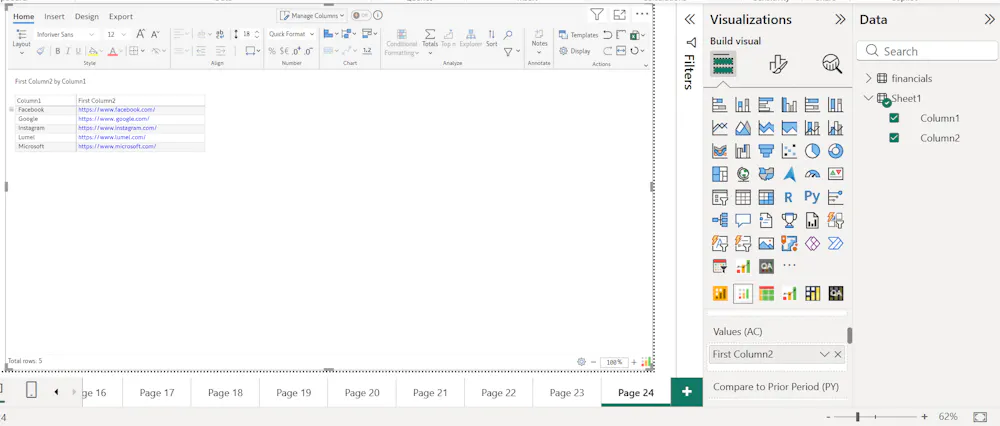
Task: Click the Build visual fields icon
Action: [x=723, y=64]
